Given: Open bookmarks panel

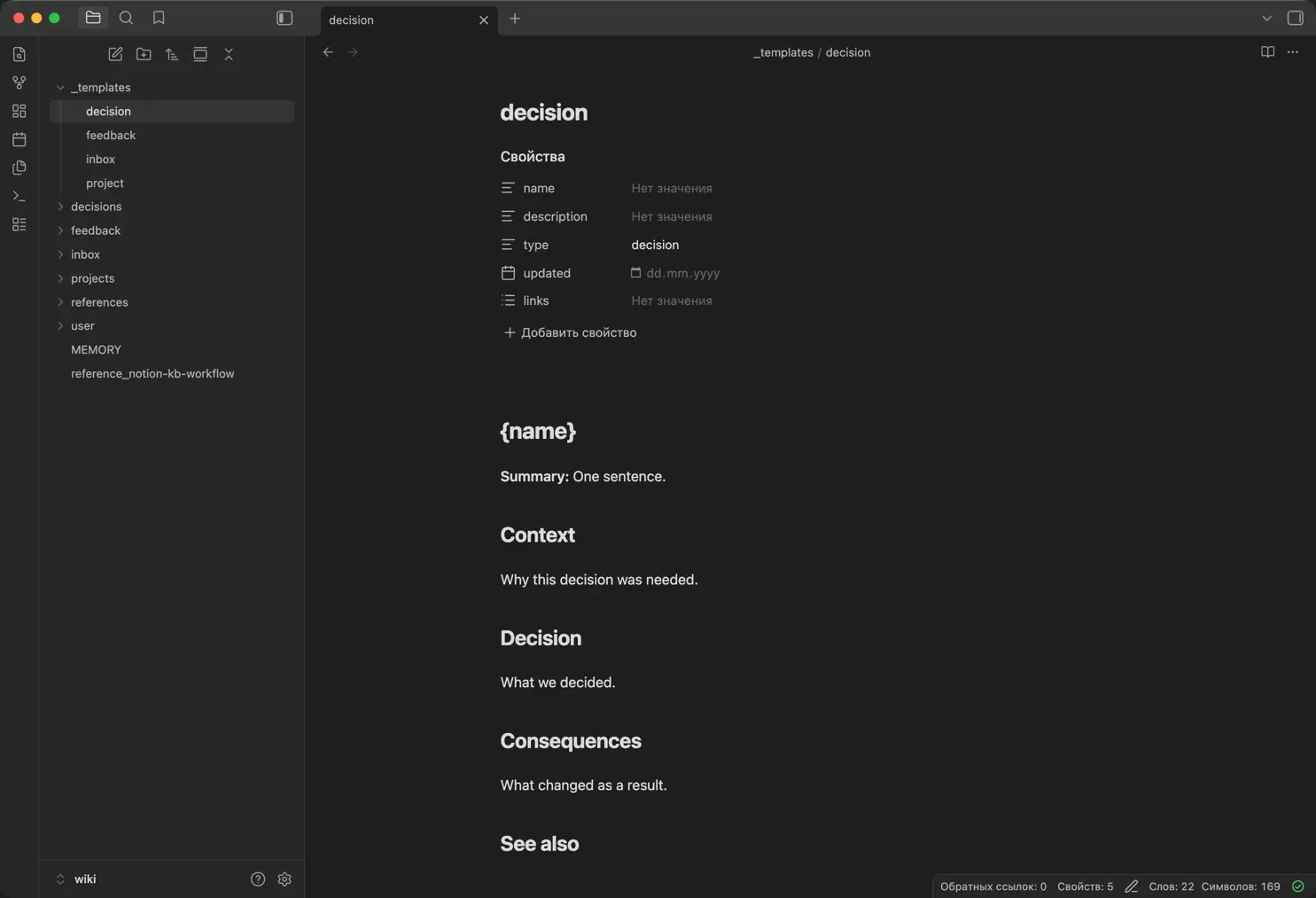Looking at the screenshot, I should pos(159,18).
